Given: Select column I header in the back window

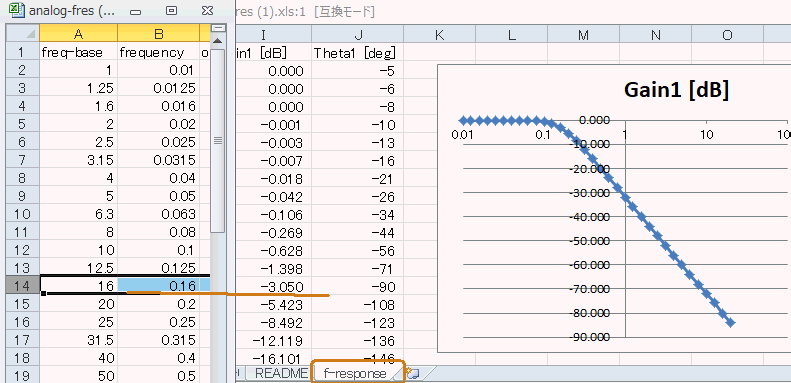Looking at the screenshot, I should pyautogui.click(x=272, y=34).
